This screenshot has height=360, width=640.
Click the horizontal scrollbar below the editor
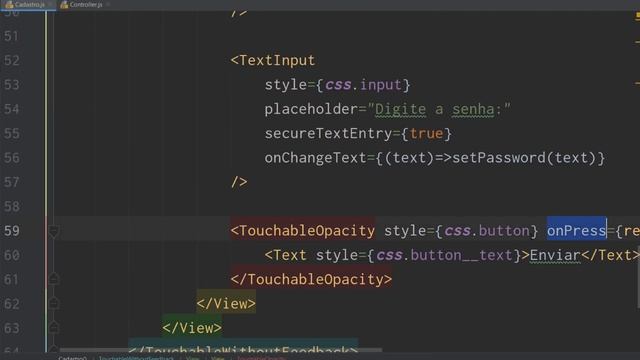click(x=220, y=350)
